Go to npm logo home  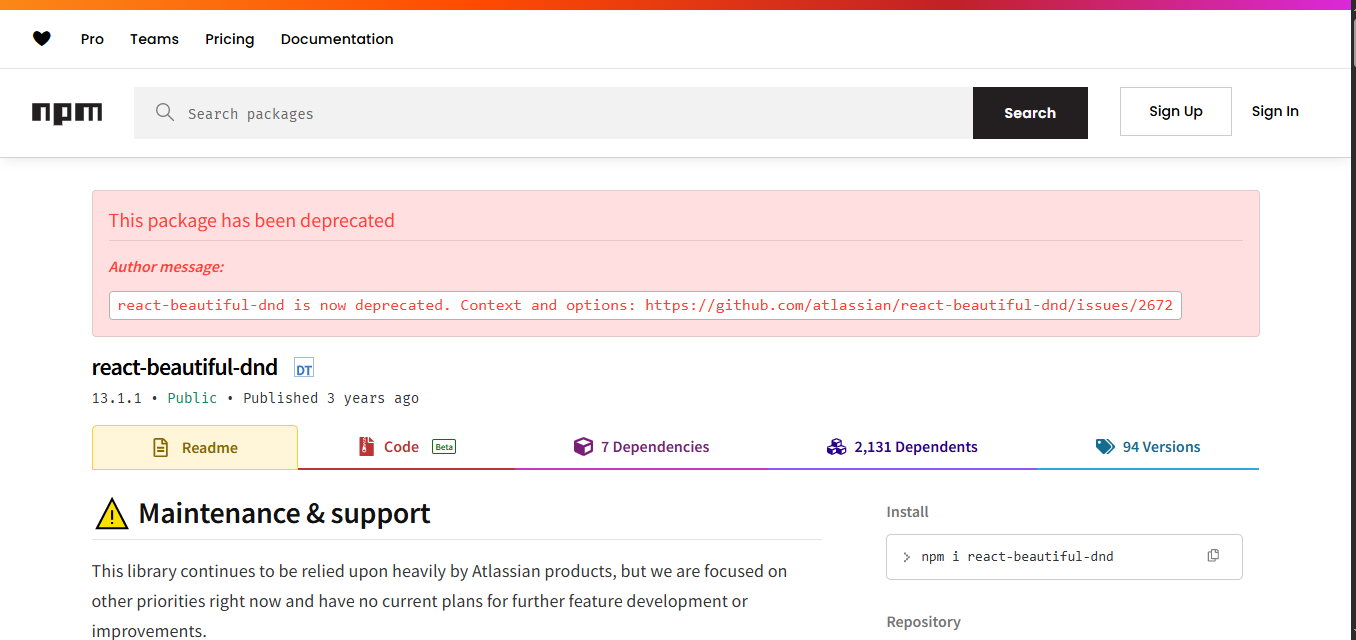click(x=67, y=113)
